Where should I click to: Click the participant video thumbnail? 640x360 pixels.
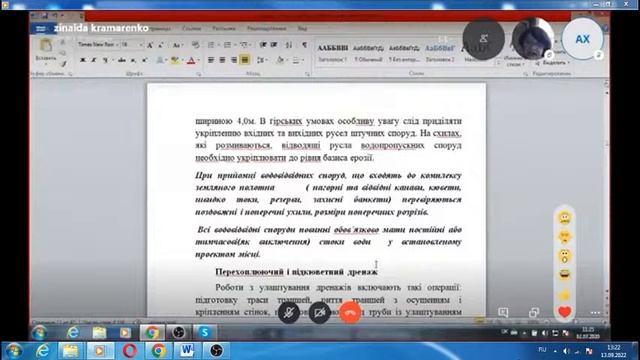533,39
